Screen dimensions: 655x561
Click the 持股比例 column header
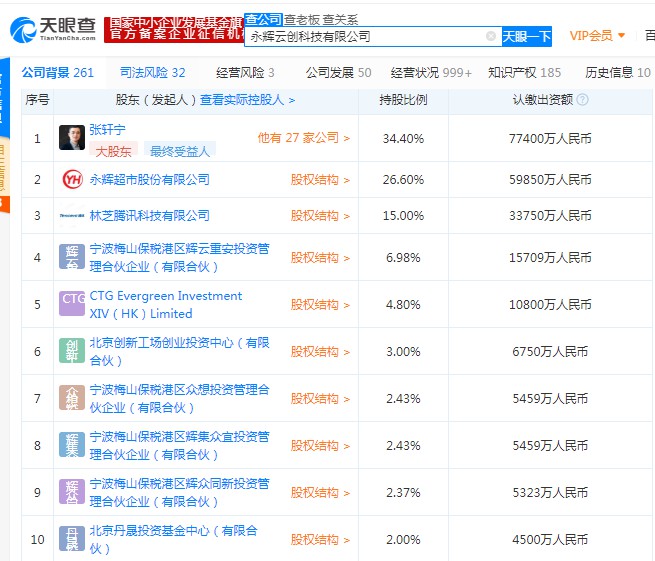(403, 100)
